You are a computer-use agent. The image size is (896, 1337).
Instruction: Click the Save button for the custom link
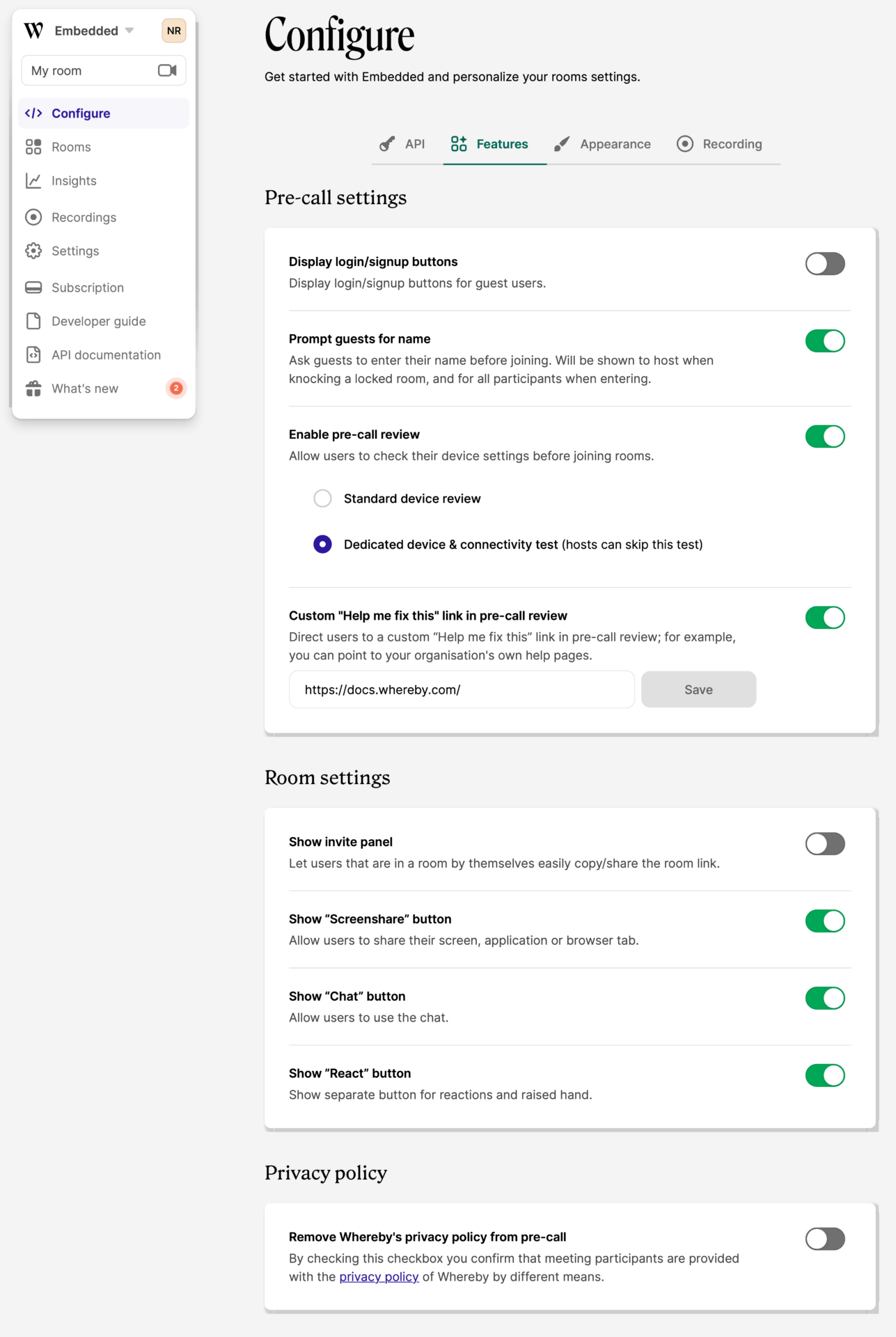698,689
